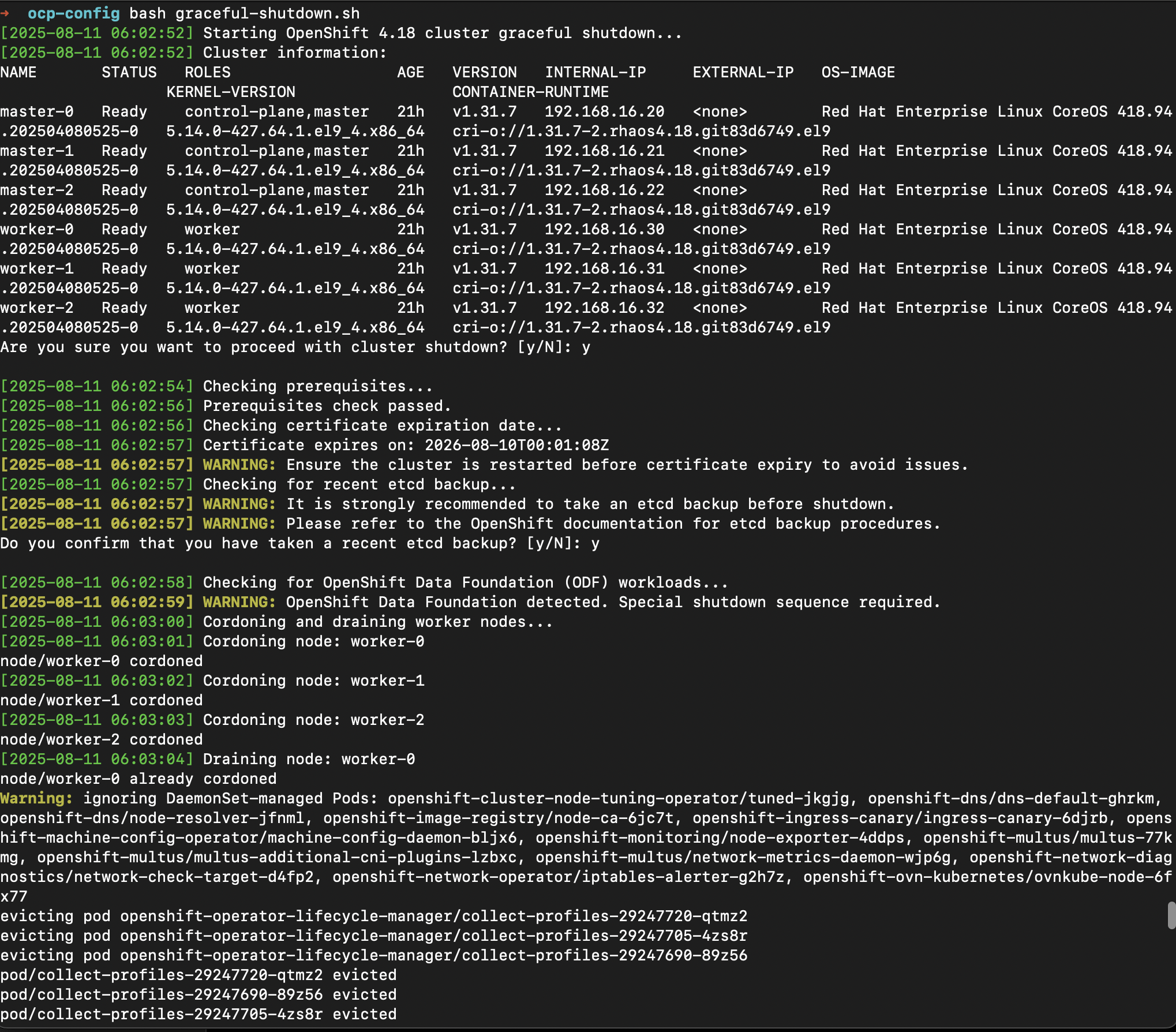
Task: Click 'node/worker-0 already cordoned' line
Action: (x=138, y=779)
